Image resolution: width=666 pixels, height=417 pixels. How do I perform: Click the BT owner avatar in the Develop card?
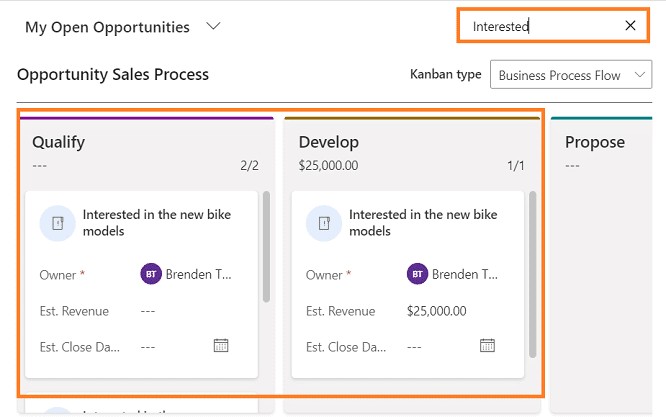(417, 274)
